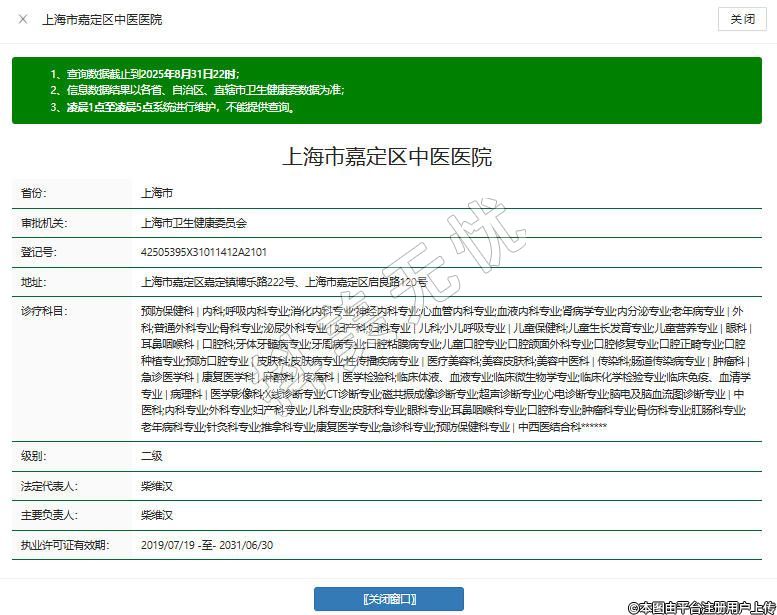Click the 级别 value 二级
The image size is (777, 615).
[x=152, y=456]
